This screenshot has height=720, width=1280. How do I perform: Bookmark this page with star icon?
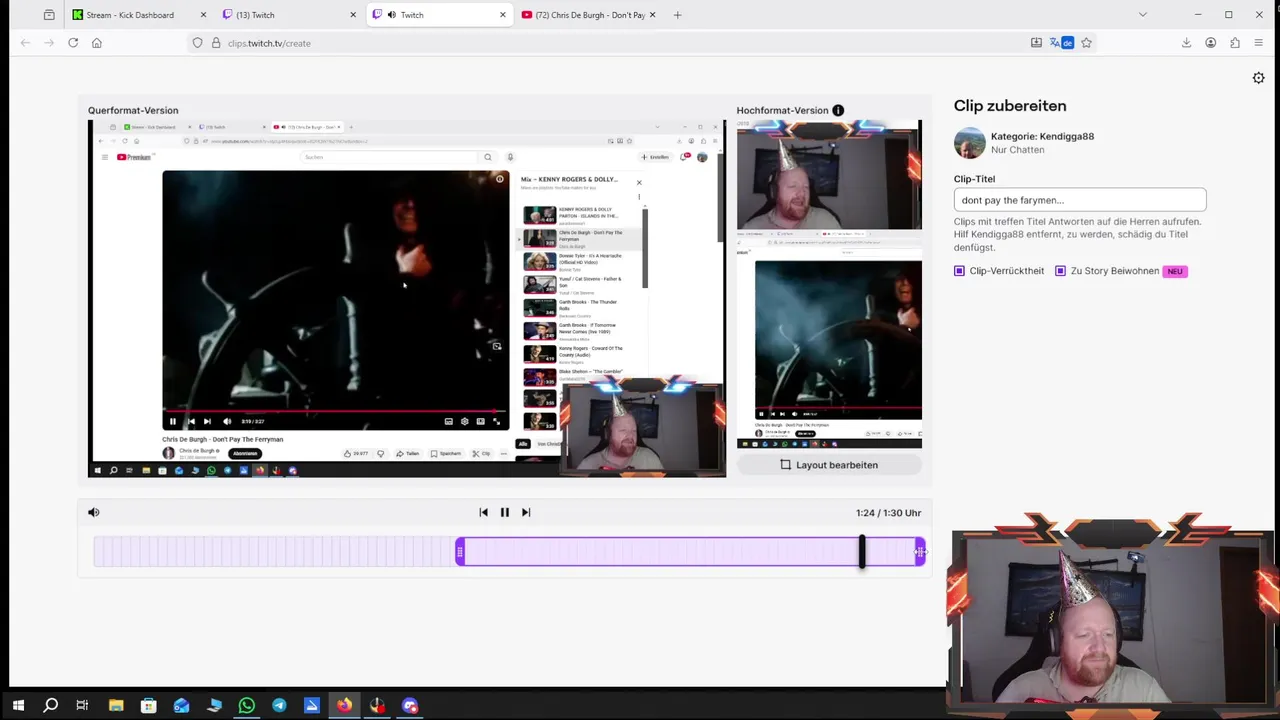click(1086, 43)
